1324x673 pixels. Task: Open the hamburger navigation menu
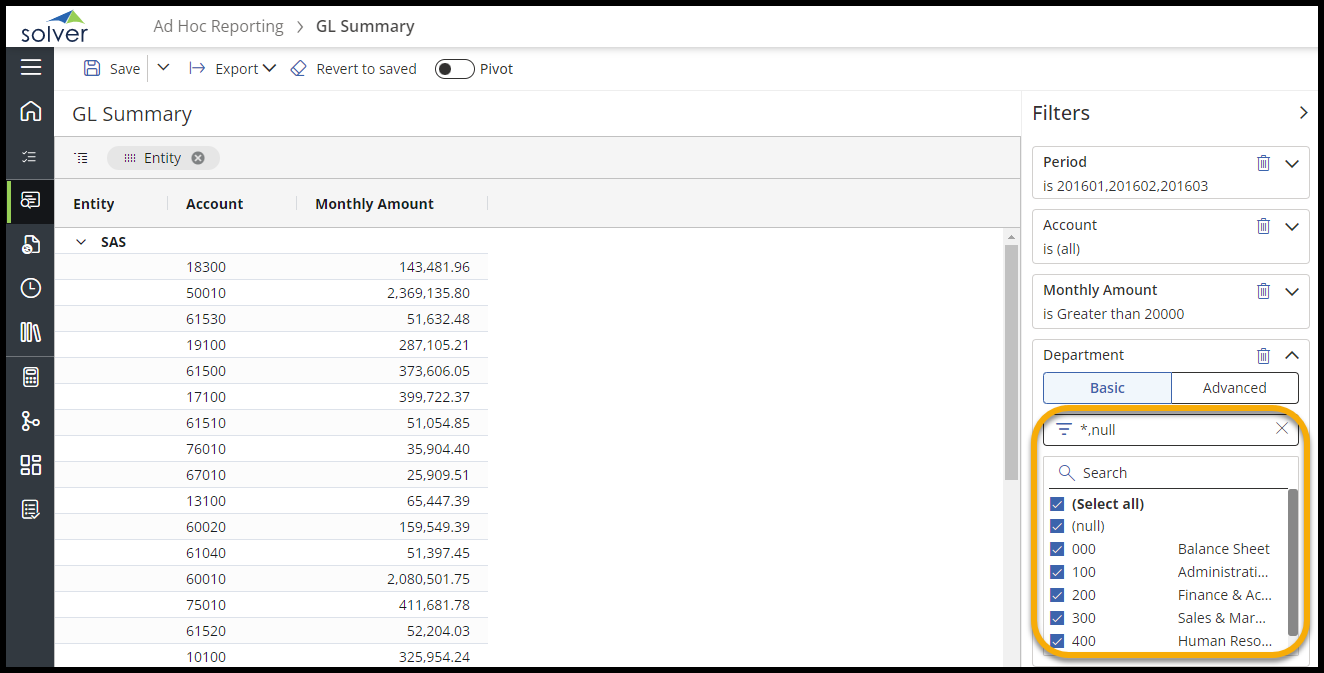[31, 67]
